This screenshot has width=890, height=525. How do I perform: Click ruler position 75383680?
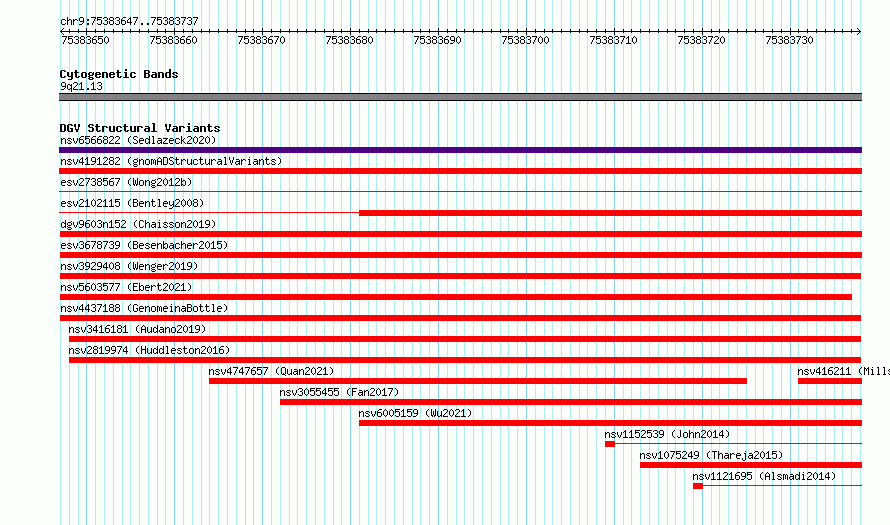tap(349, 40)
